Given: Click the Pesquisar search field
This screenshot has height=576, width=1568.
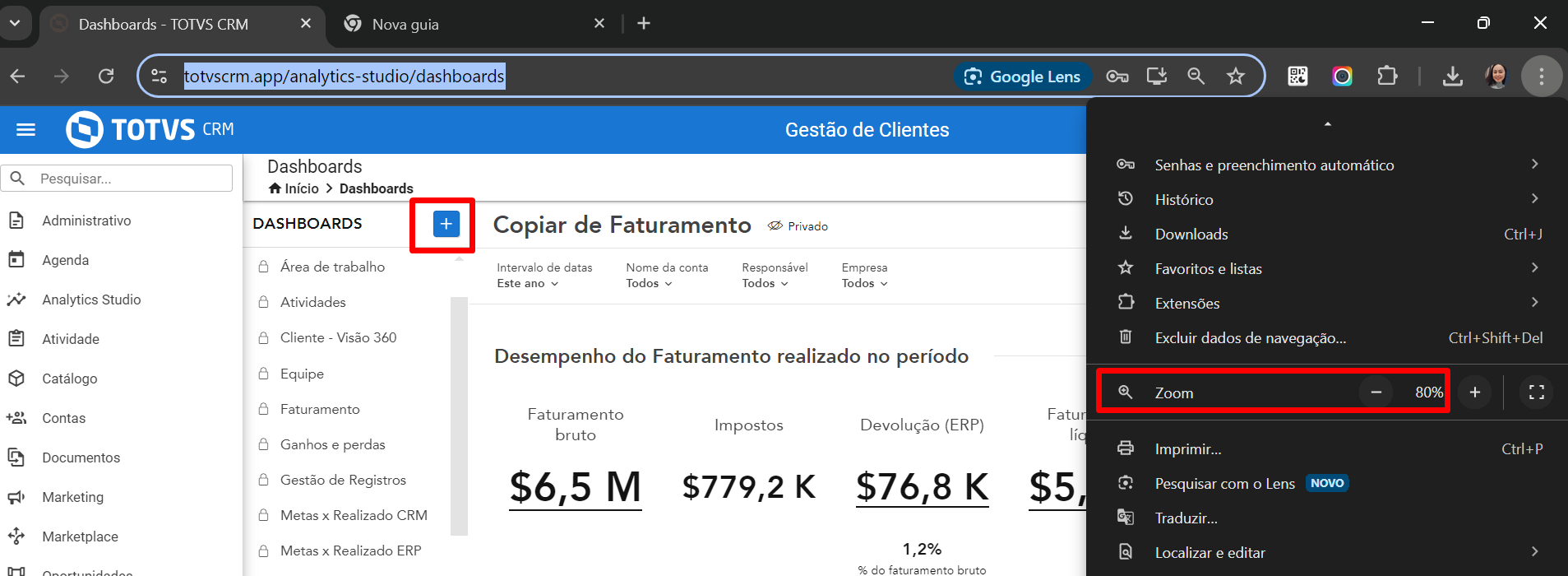Looking at the screenshot, I should click(x=117, y=179).
